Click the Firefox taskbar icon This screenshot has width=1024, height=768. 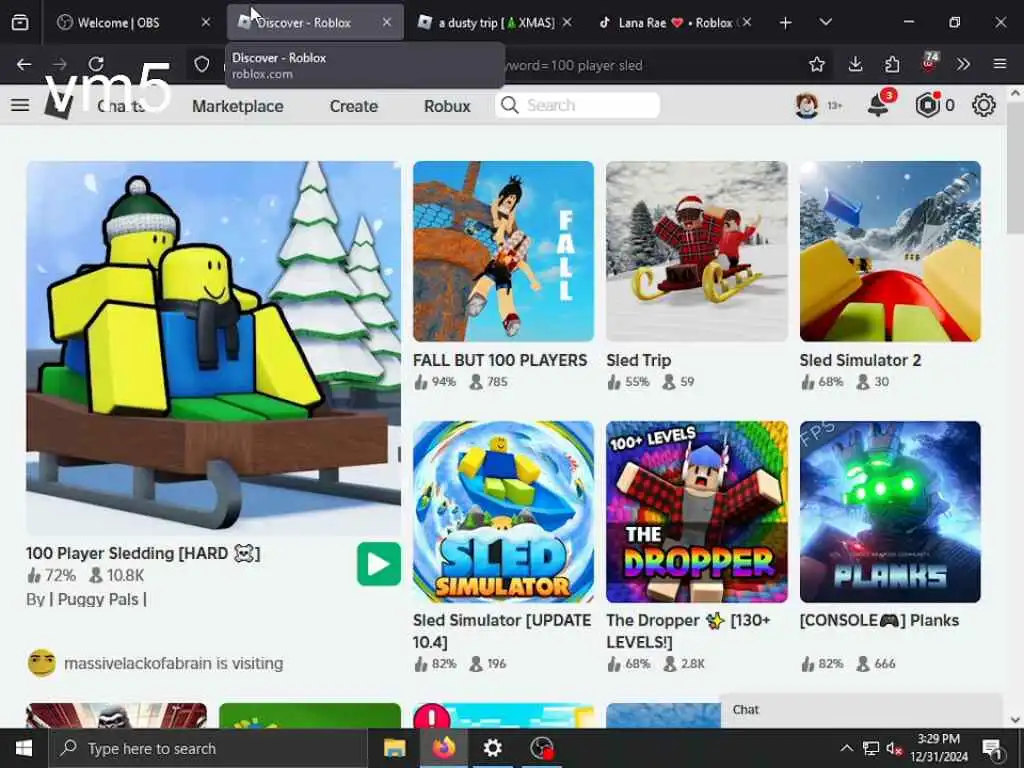point(443,748)
